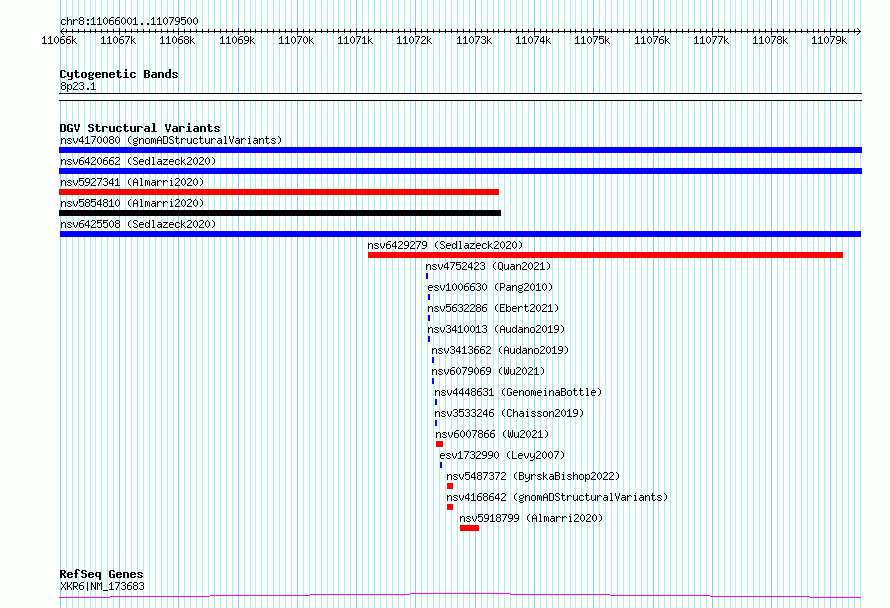
Task: Select the red nsv5918799 variant bar
Action: (x=469, y=528)
